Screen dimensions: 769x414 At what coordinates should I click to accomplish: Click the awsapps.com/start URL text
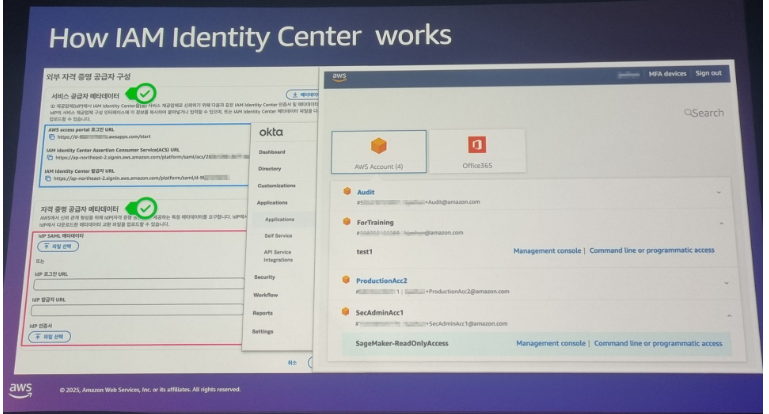(x=104, y=137)
